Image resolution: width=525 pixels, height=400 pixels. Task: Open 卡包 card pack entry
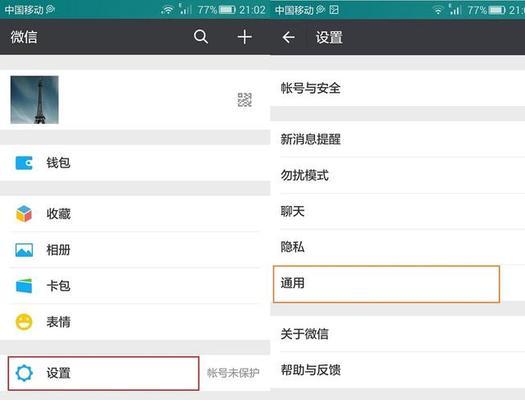pyautogui.click(x=135, y=286)
